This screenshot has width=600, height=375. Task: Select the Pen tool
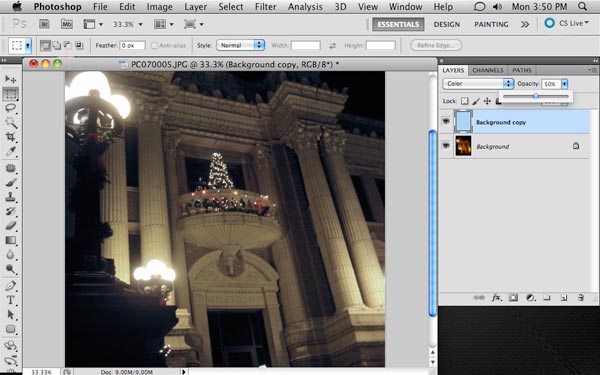pyautogui.click(x=10, y=285)
